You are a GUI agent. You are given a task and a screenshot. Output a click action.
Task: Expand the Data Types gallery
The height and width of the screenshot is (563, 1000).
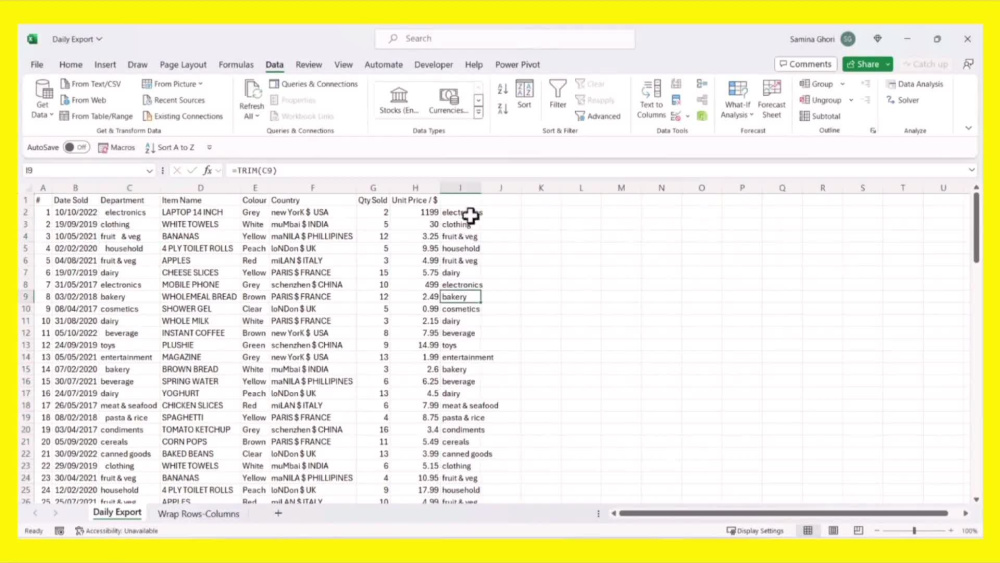click(478, 114)
